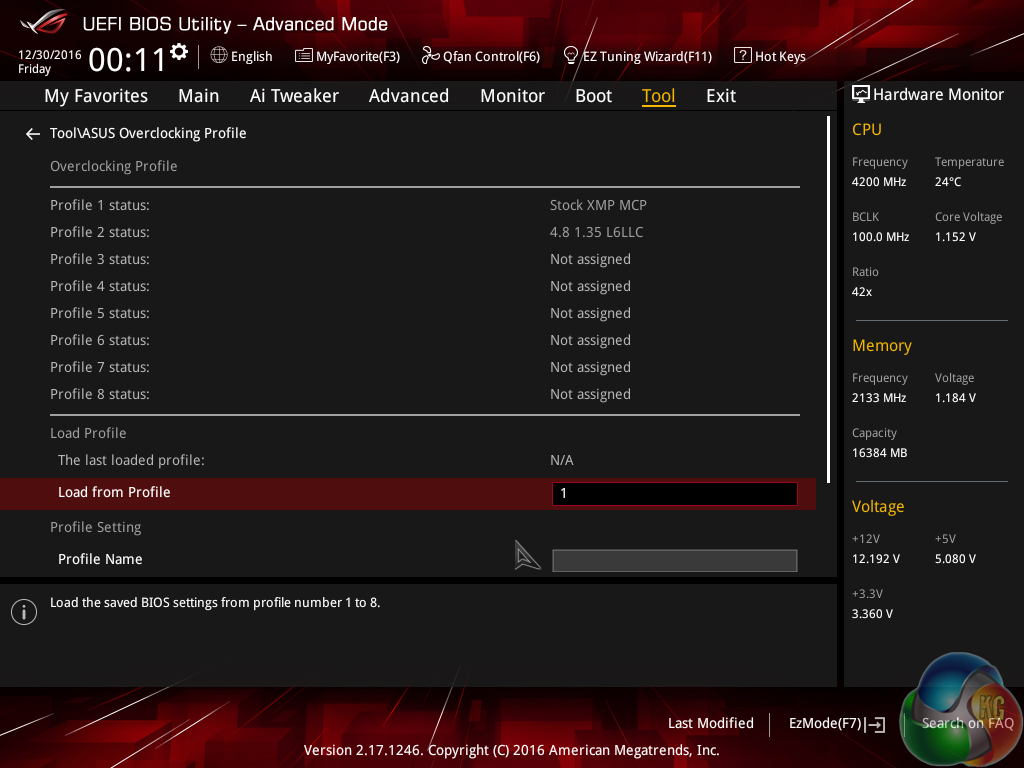Click the back arrow beside Tool\ASUS Overclocking Profile
The height and width of the screenshot is (768, 1024).
33,134
